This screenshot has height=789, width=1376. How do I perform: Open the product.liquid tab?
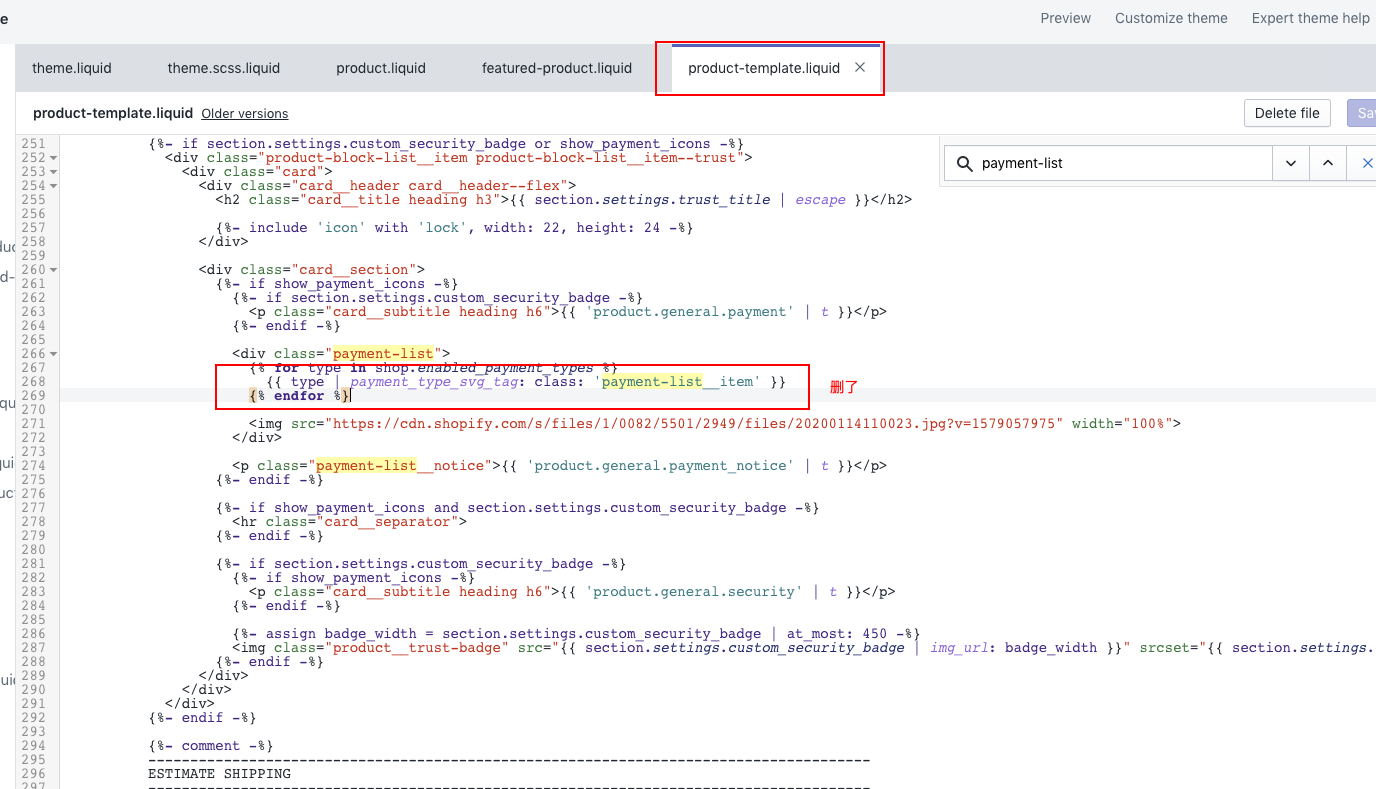tap(381, 68)
